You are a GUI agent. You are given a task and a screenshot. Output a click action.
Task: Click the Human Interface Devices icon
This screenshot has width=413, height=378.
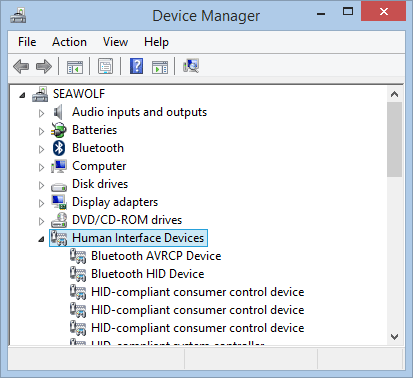(x=59, y=238)
